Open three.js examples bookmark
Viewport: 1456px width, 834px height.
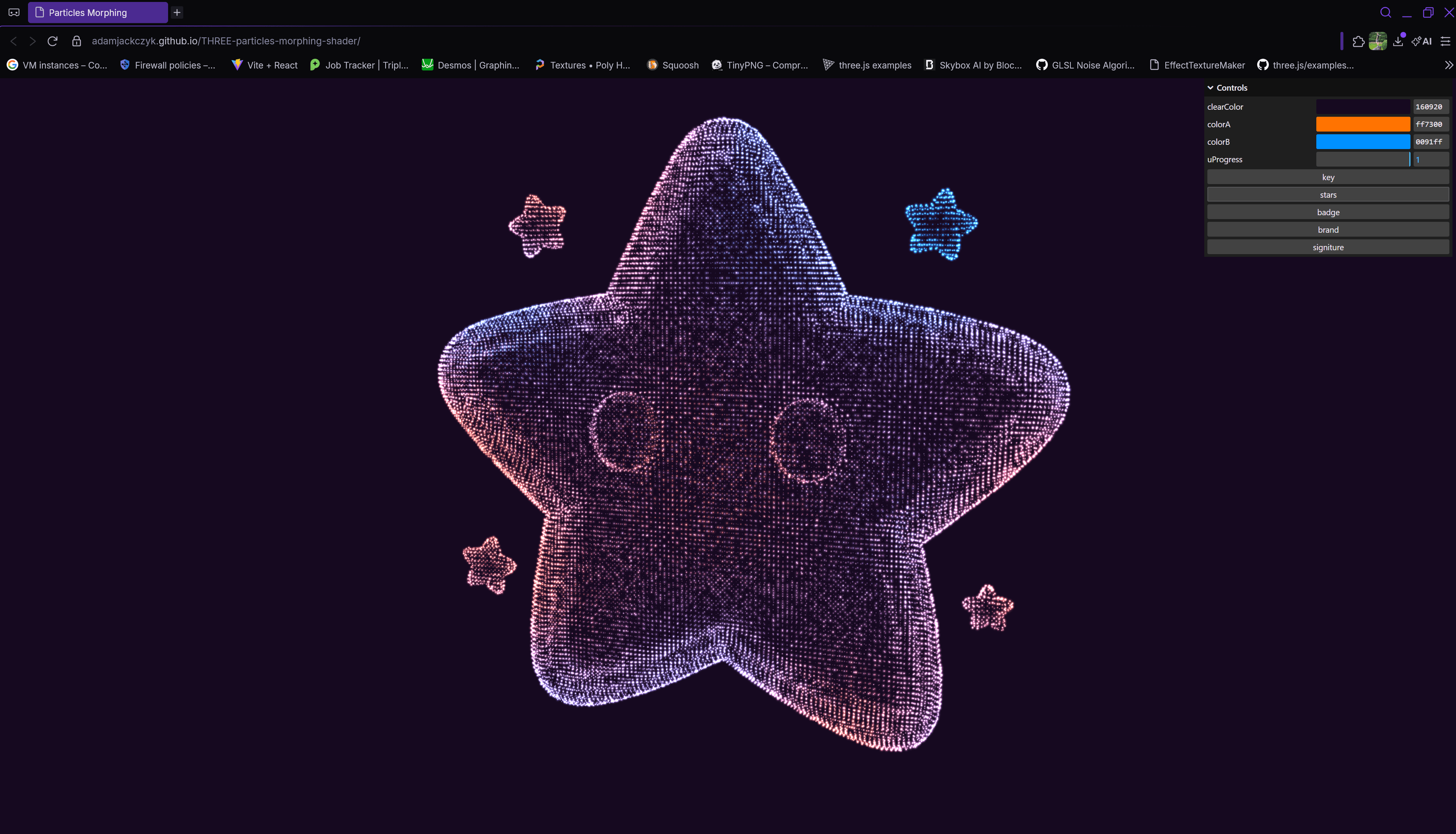click(x=867, y=65)
